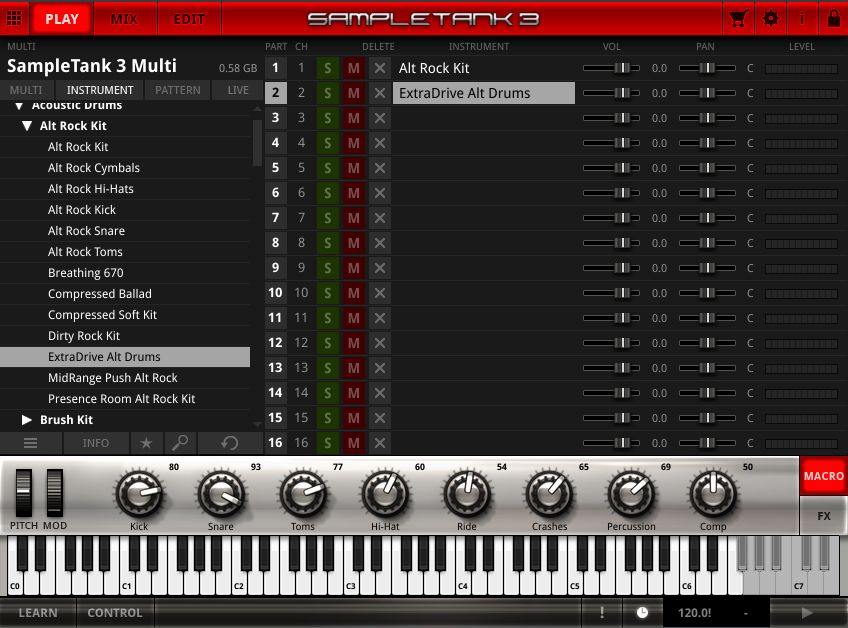This screenshot has height=628, width=848.
Task: Switch to PLAY mode
Action: click(62, 19)
